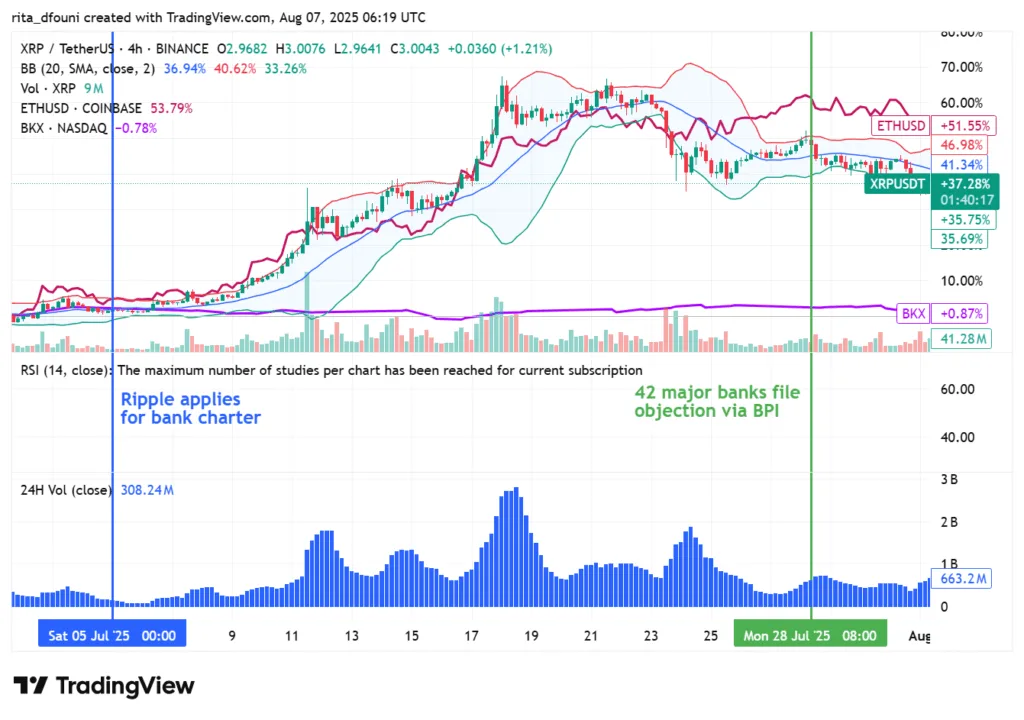Click the '42 major banks file objection' annotation
The image size is (1024, 720).
[x=717, y=401]
